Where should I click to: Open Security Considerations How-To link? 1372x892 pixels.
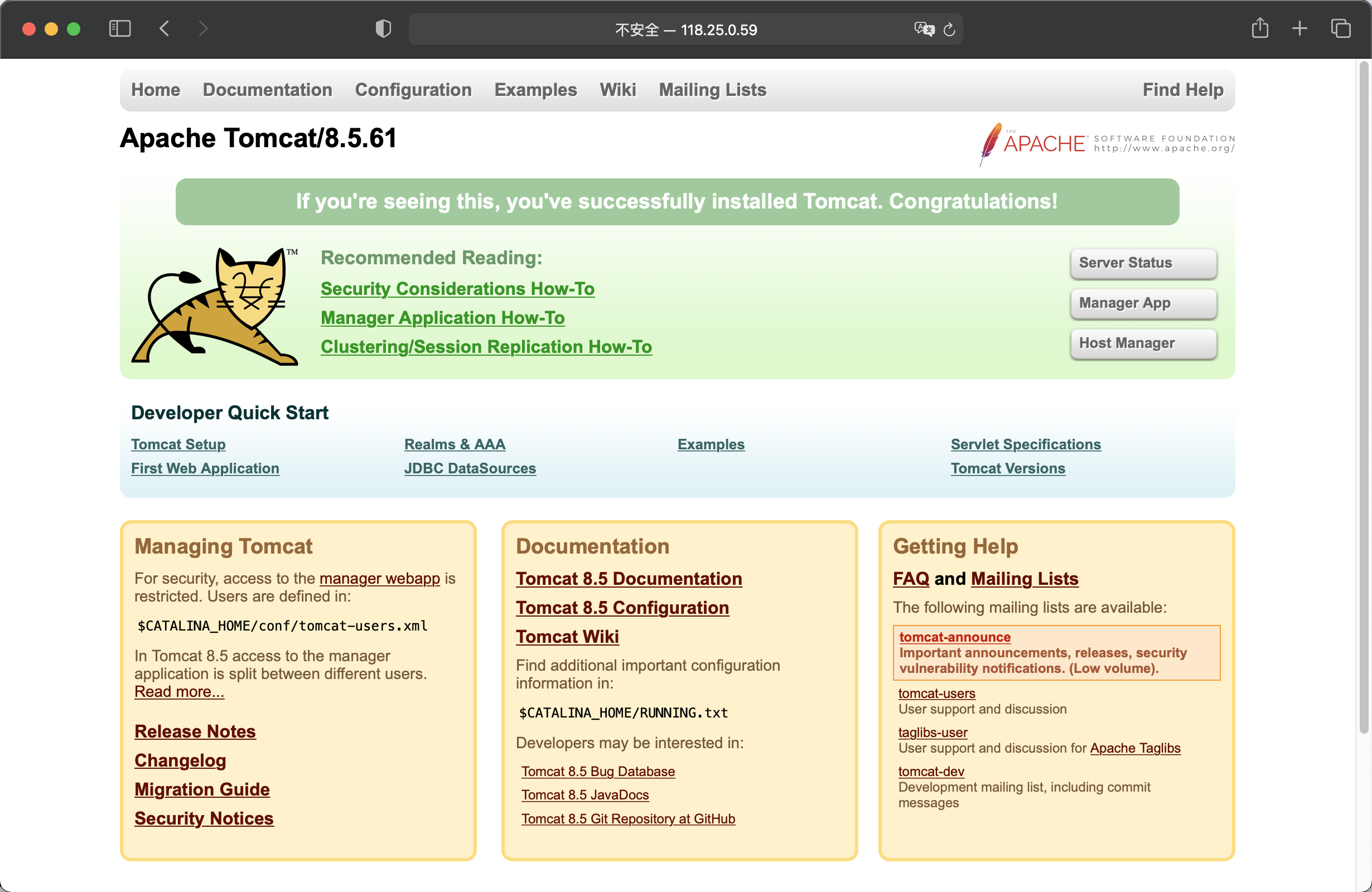coord(457,289)
